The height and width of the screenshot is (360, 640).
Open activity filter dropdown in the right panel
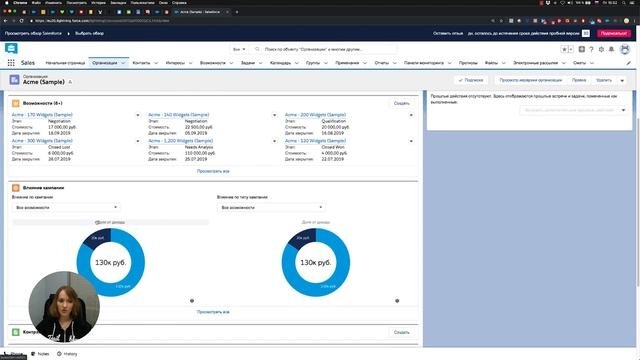click(x=573, y=110)
